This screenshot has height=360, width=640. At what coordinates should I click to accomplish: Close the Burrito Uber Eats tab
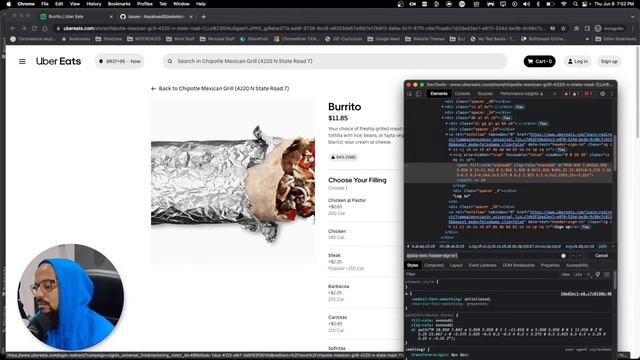tap(111, 17)
